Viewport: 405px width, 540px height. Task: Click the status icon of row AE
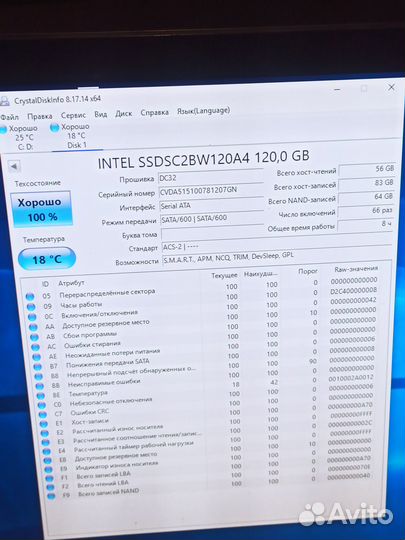[x=37, y=357]
